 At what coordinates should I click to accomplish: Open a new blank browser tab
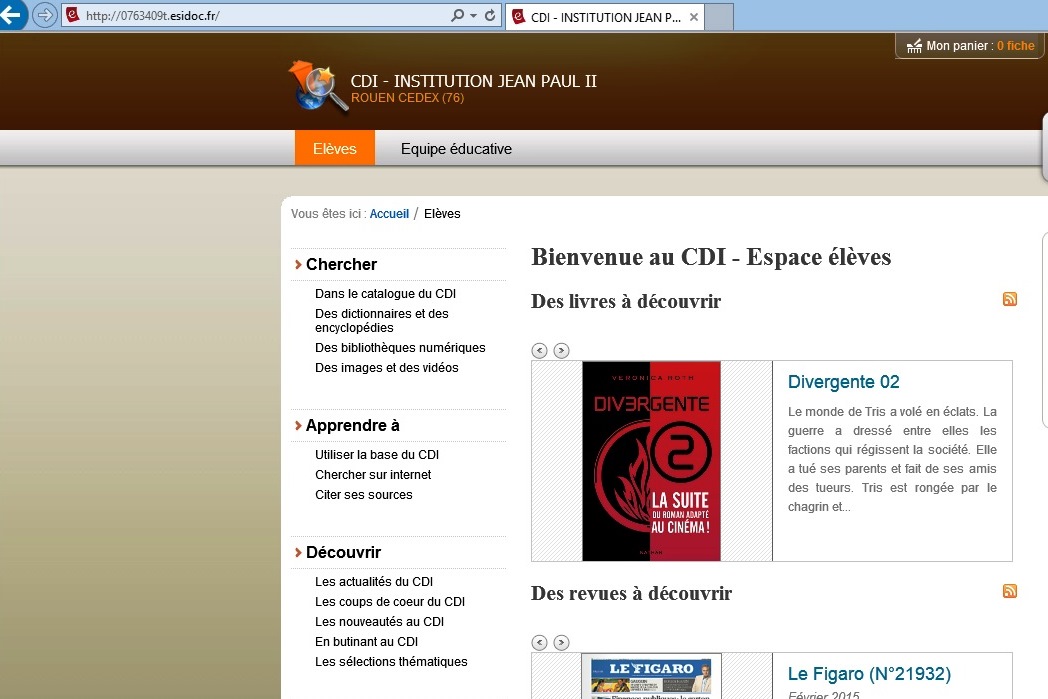click(719, 17)
